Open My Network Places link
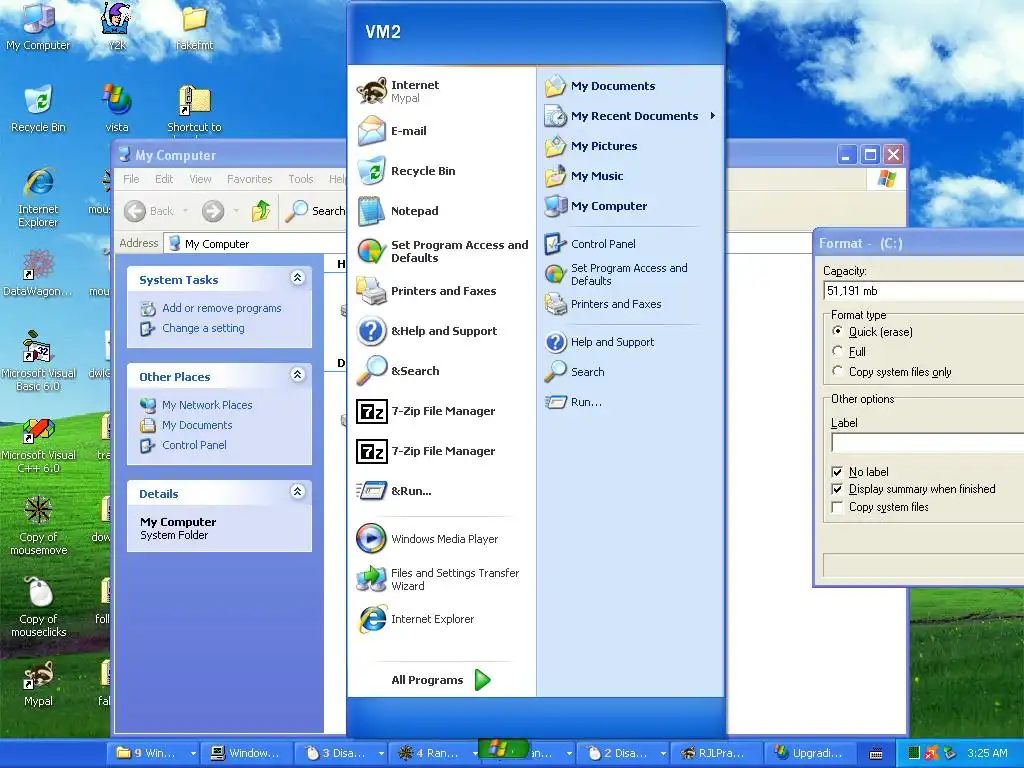Image resolution: width=1024 pixels, height=768 pixels. [207, 405]
